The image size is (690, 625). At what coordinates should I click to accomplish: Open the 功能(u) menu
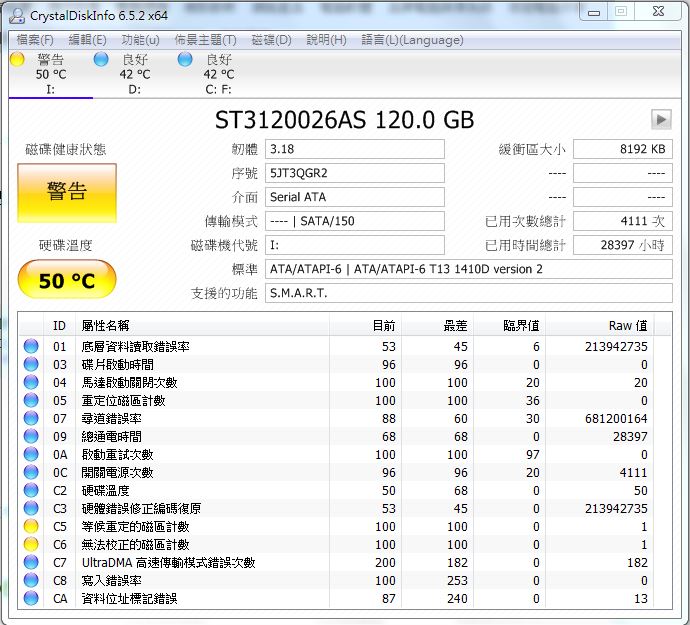click(x=140, y=40)
